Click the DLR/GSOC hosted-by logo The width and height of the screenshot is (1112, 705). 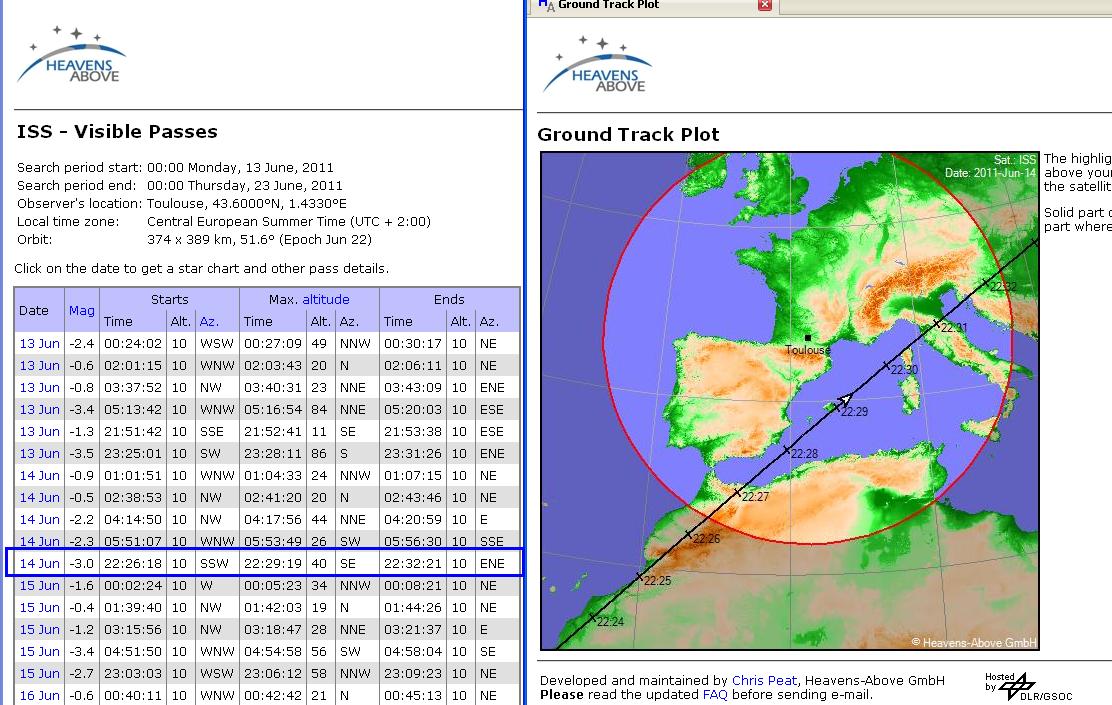[1016, 686]
